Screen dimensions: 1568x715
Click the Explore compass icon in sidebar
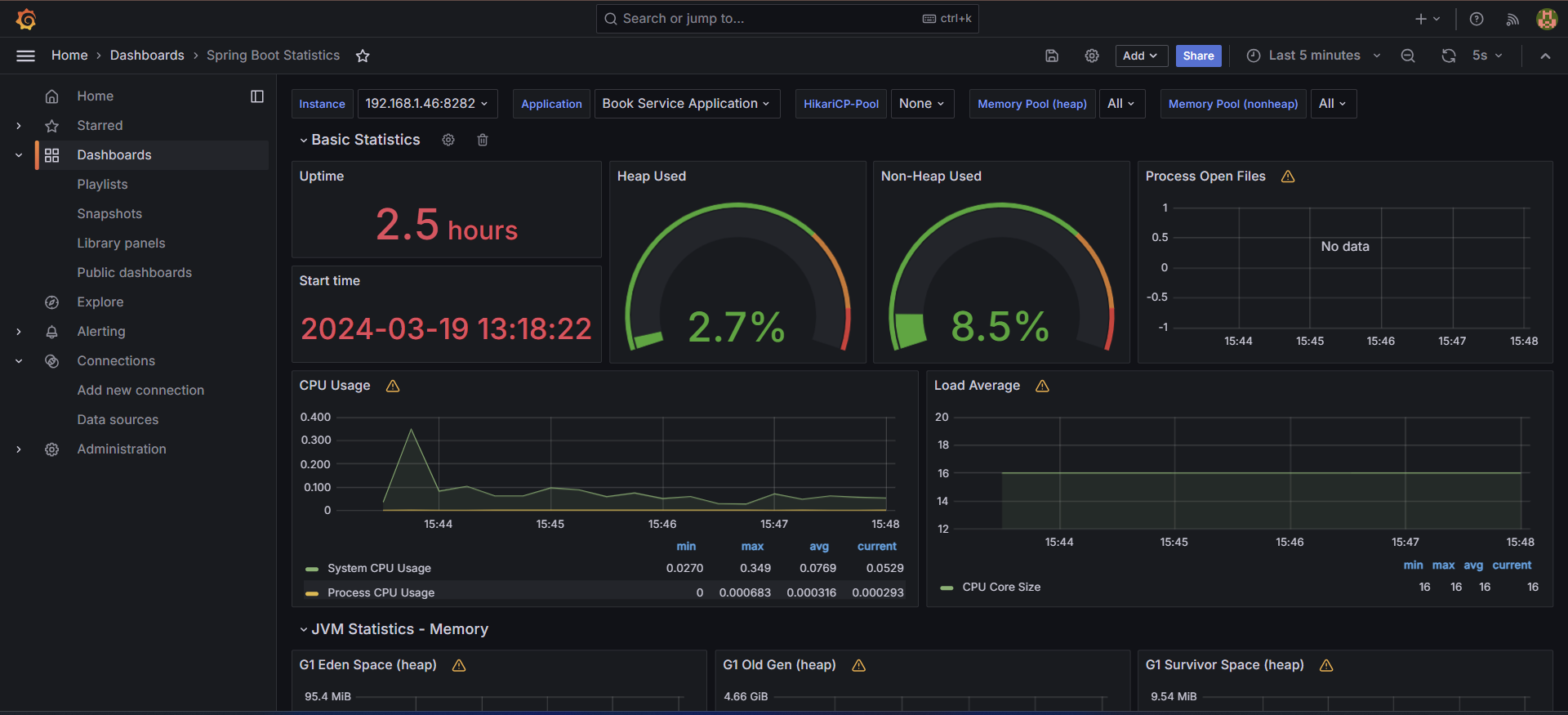(51, 302)
